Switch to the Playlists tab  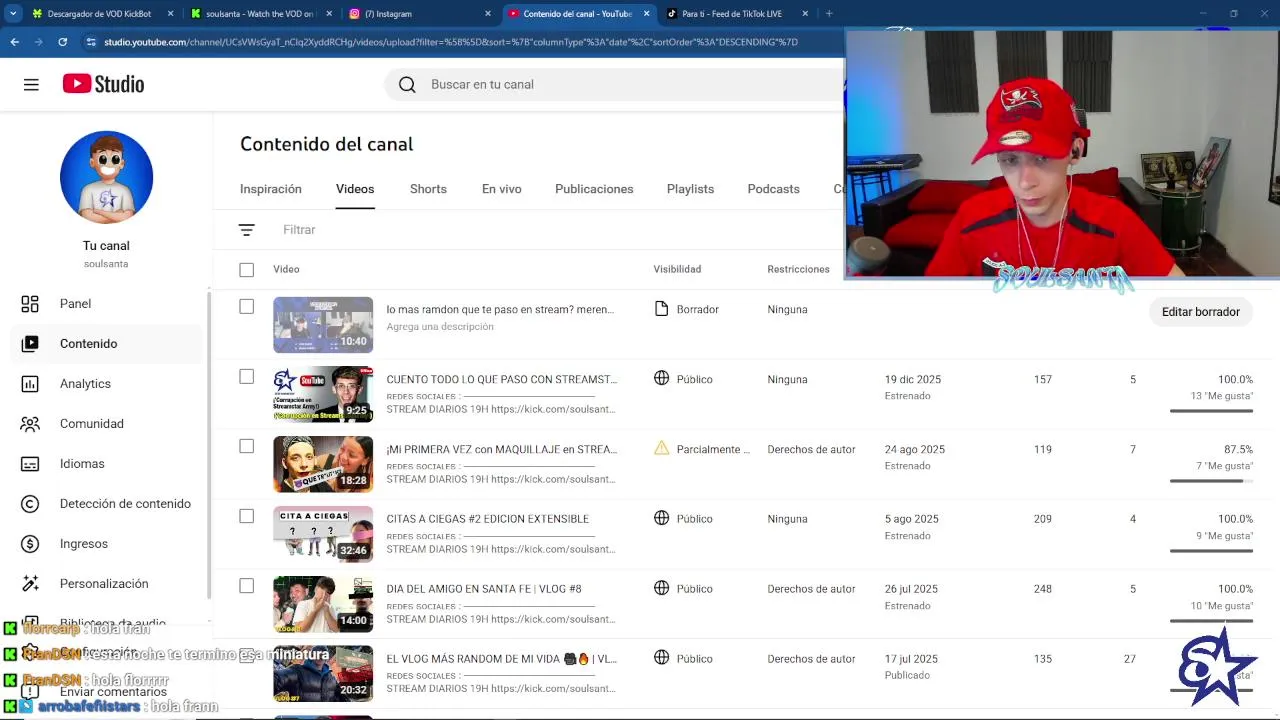[690, 189]
